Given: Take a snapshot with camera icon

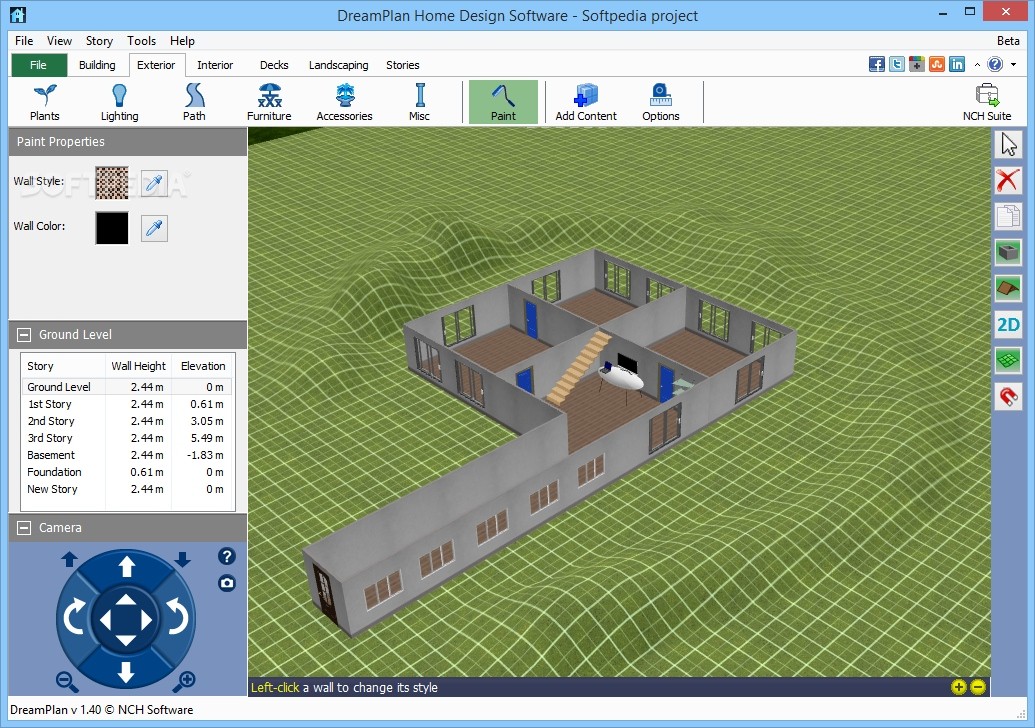Looking at the screenshot, I should click(226, 583).
